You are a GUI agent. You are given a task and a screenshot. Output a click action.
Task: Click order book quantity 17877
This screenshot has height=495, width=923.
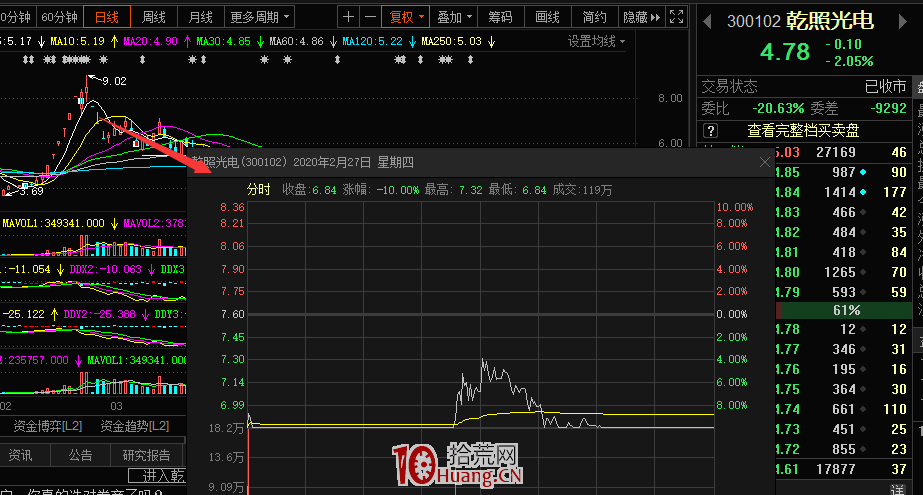click(x=836, y=469)
